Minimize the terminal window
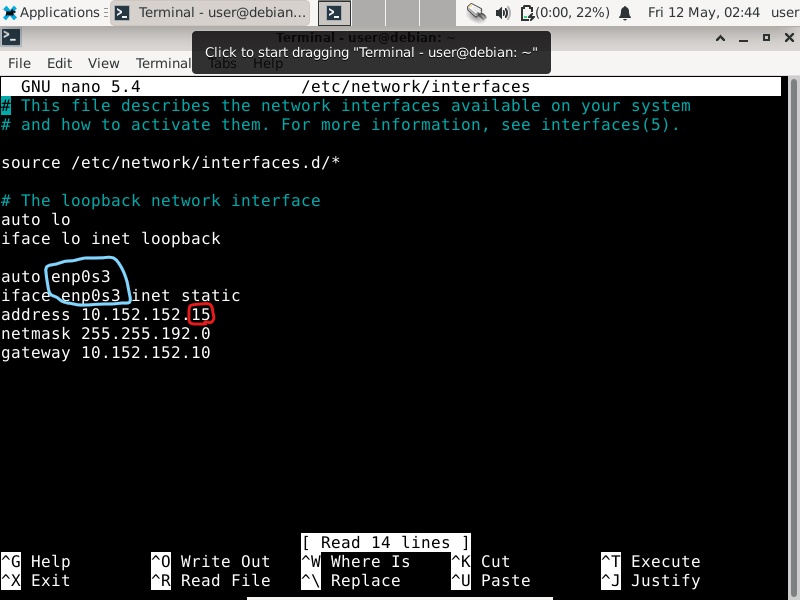Image resolution: width=800 pixels, height=600 pixels. click(x=742, y=37)
